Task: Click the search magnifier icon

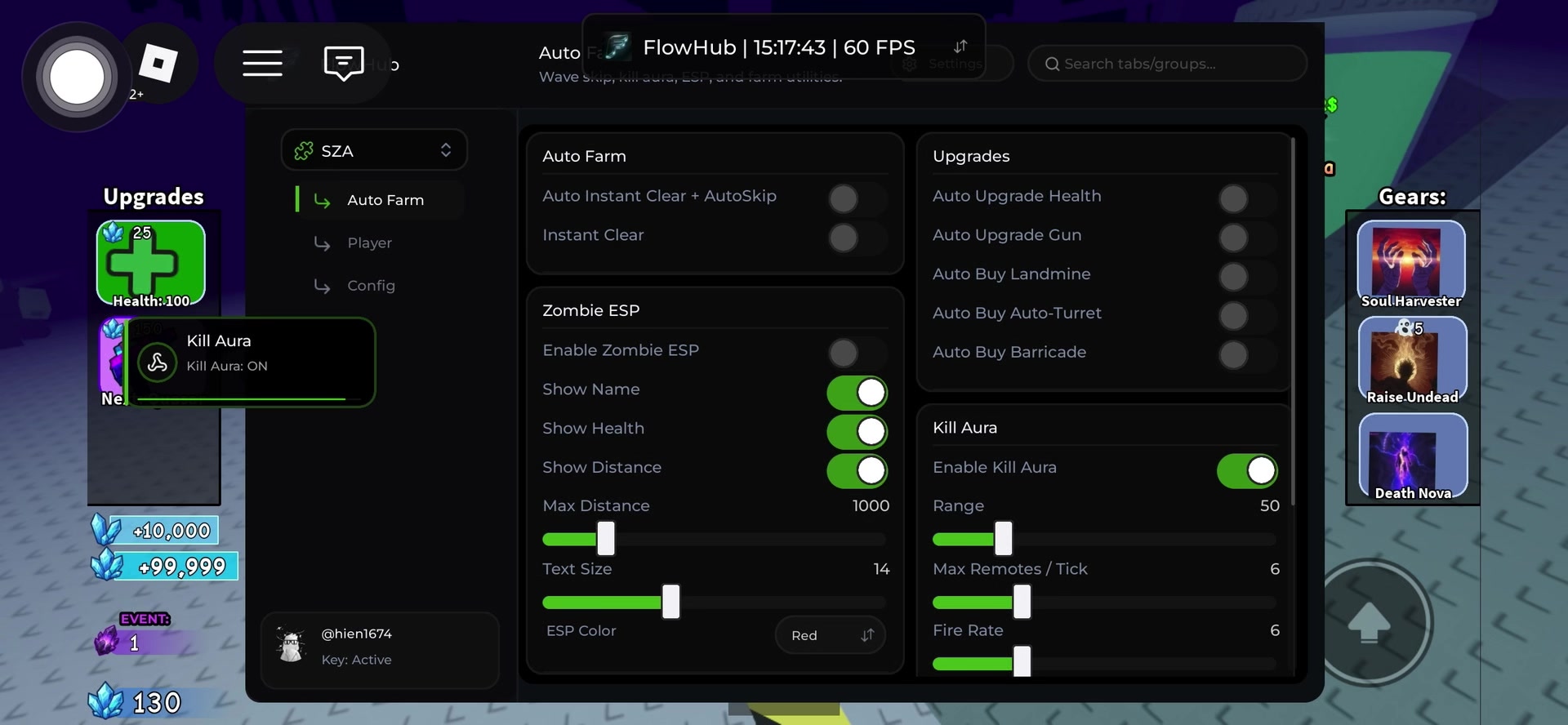Action: click(x=1052, y=64)
